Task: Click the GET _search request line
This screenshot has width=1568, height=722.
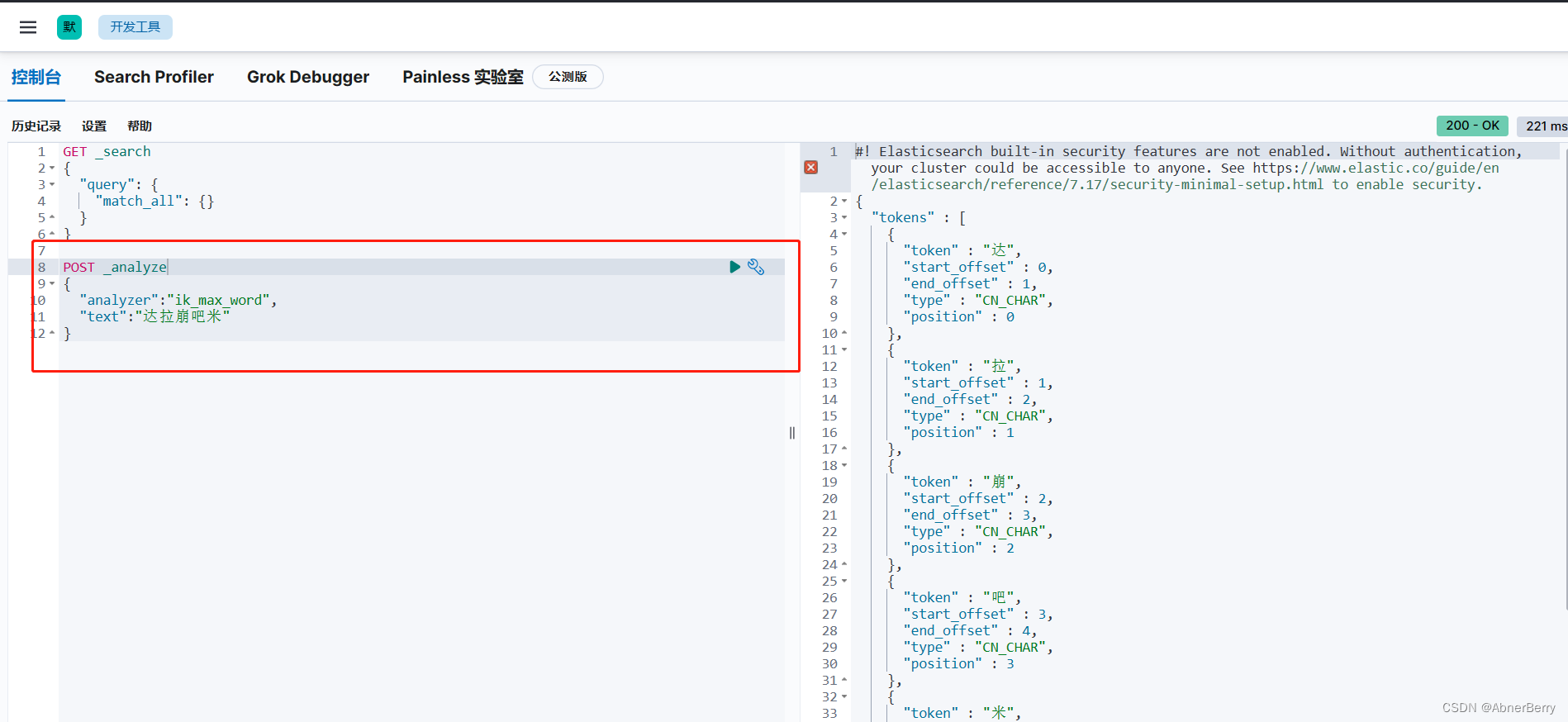Action: click(107, 151)
